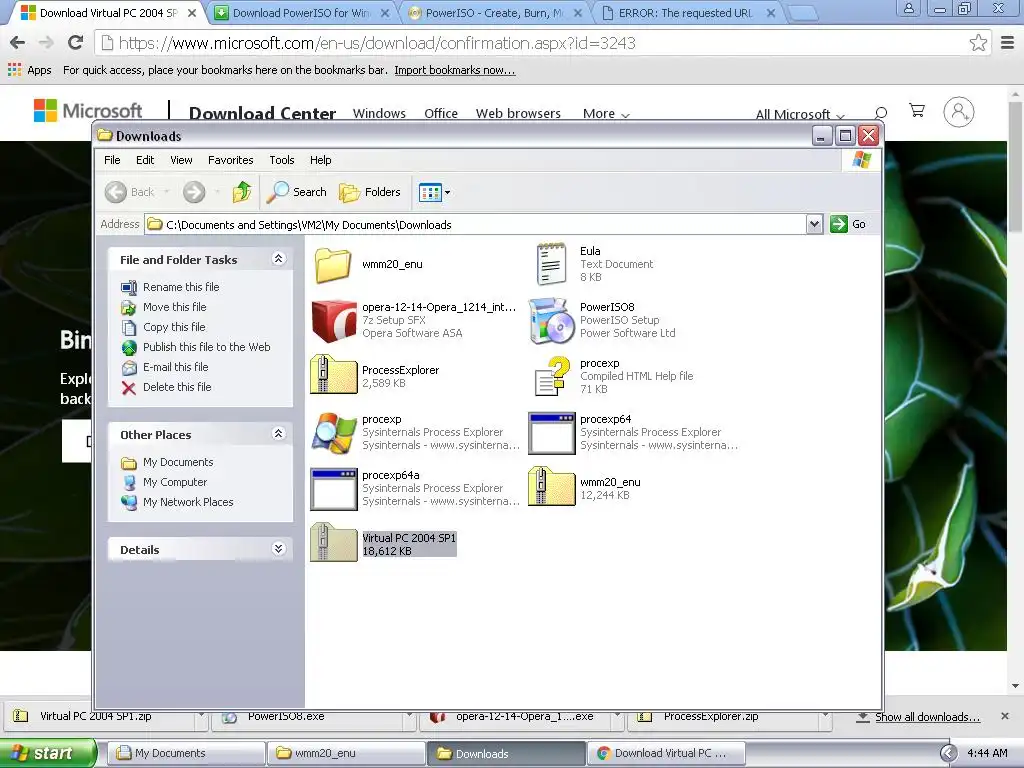Select the Opera setup installer icon
Image resolution: width=1024 pixels, height=768 pixels.
pyautogui.click(x=334, y=321)
